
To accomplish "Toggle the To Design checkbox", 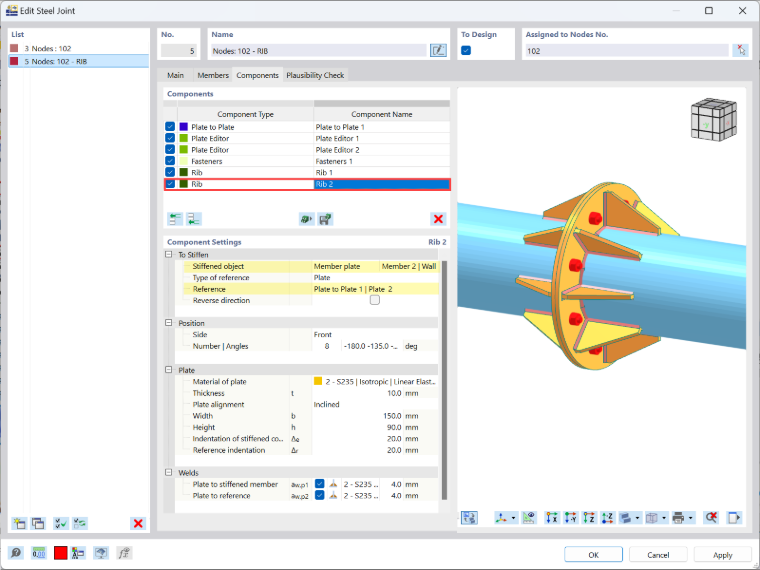I will (x=466, y=50).
